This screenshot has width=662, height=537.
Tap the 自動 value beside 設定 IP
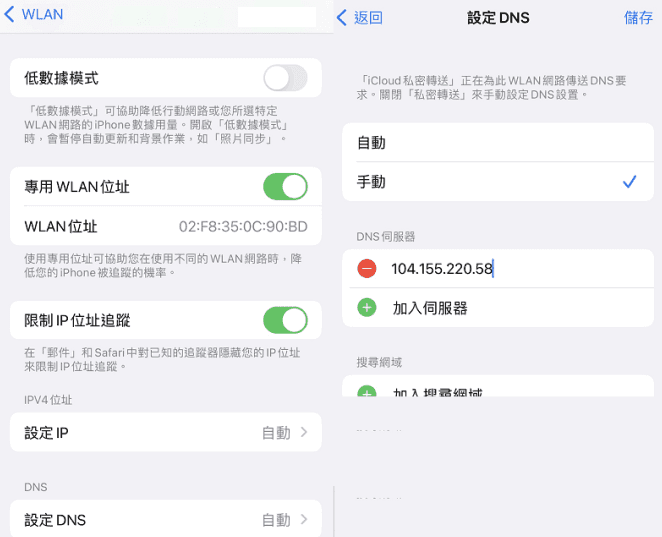pyautogui.click(x=275, y=433)
